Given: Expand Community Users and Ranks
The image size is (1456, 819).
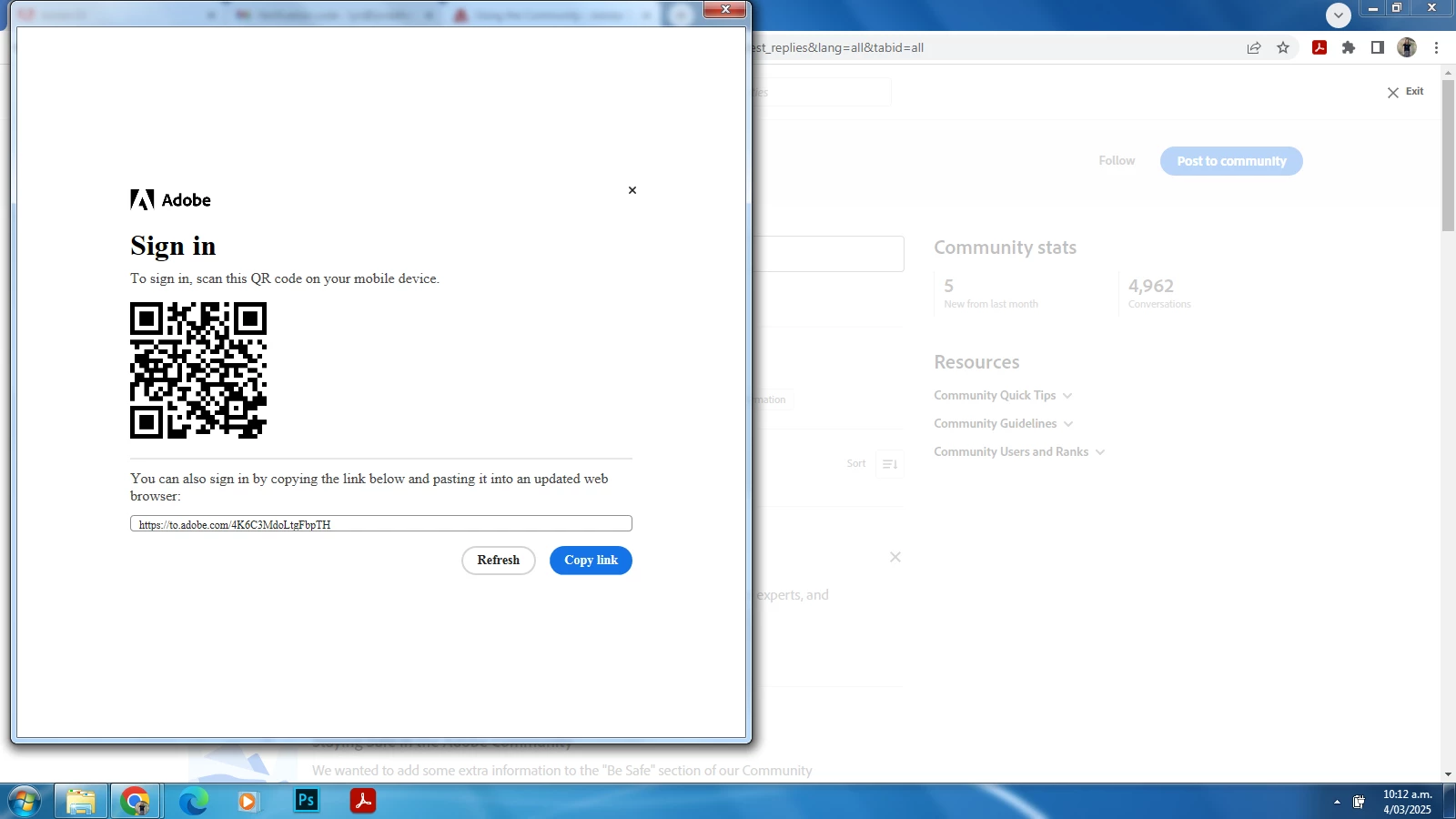Looking at the screenshot, I should [1019, 452].
